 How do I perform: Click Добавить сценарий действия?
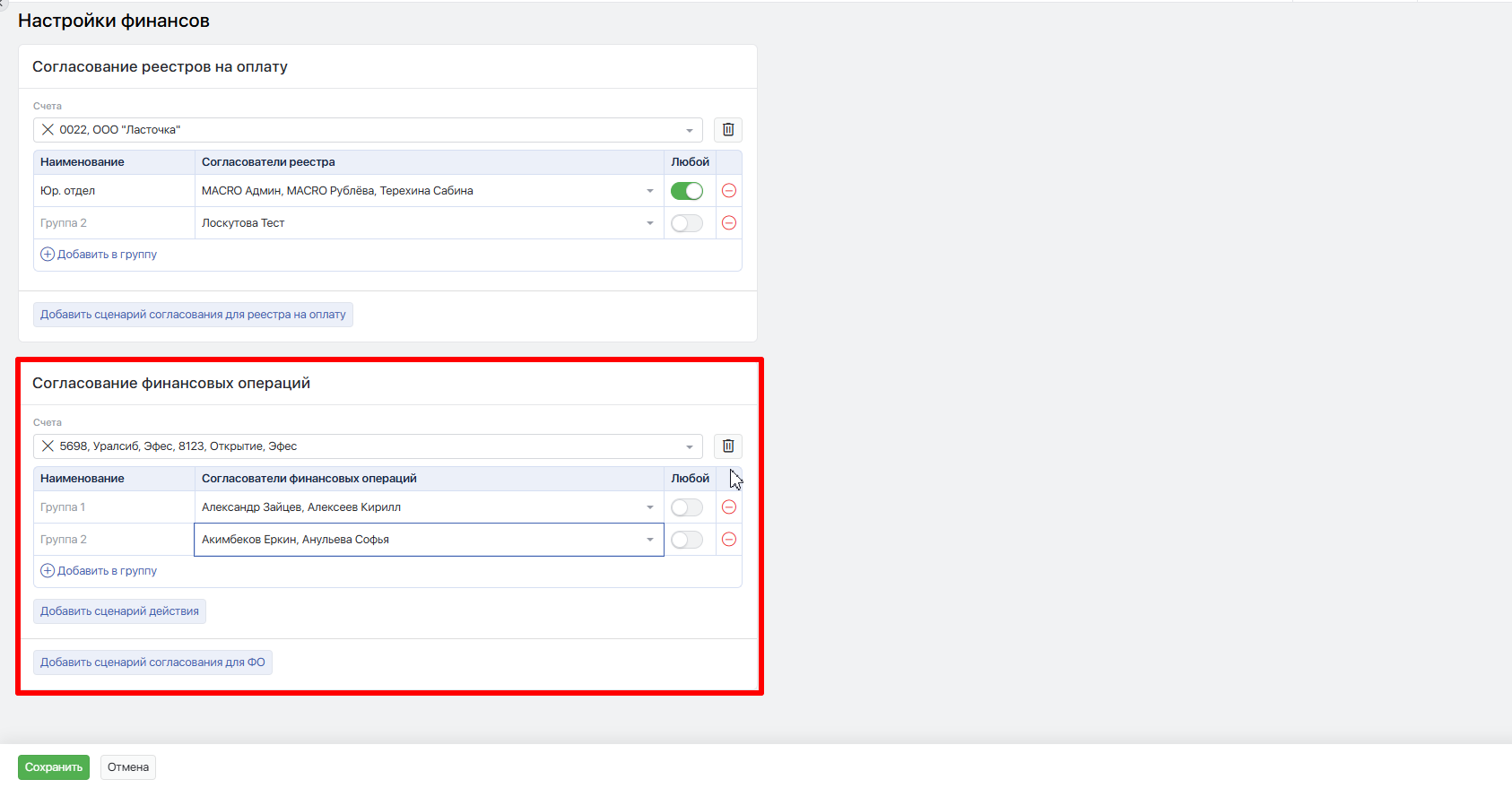click(119, 611)
